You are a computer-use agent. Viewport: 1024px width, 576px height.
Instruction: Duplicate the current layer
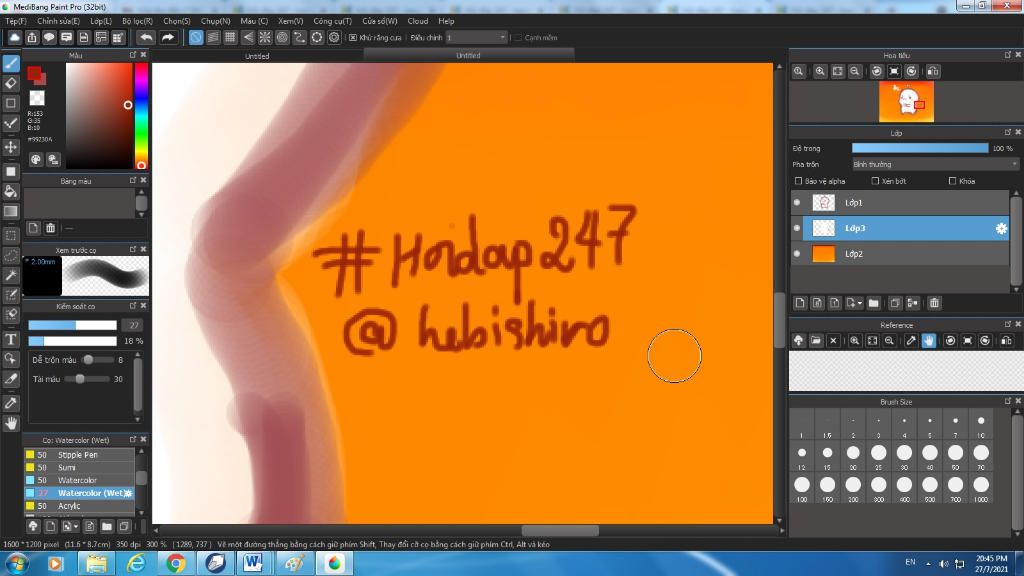pos(895,303)
